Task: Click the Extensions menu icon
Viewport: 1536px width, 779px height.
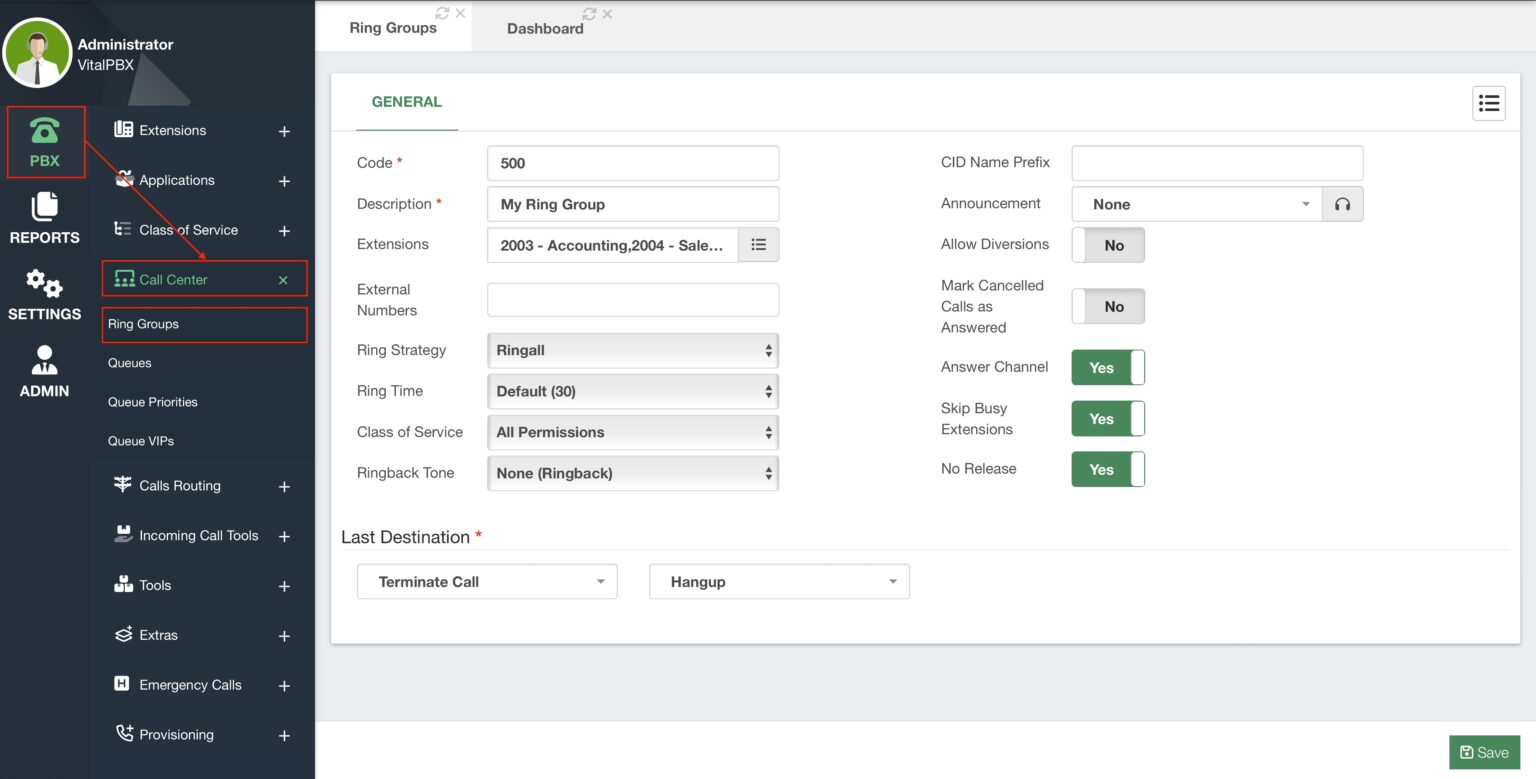Action: click(124, 130)
